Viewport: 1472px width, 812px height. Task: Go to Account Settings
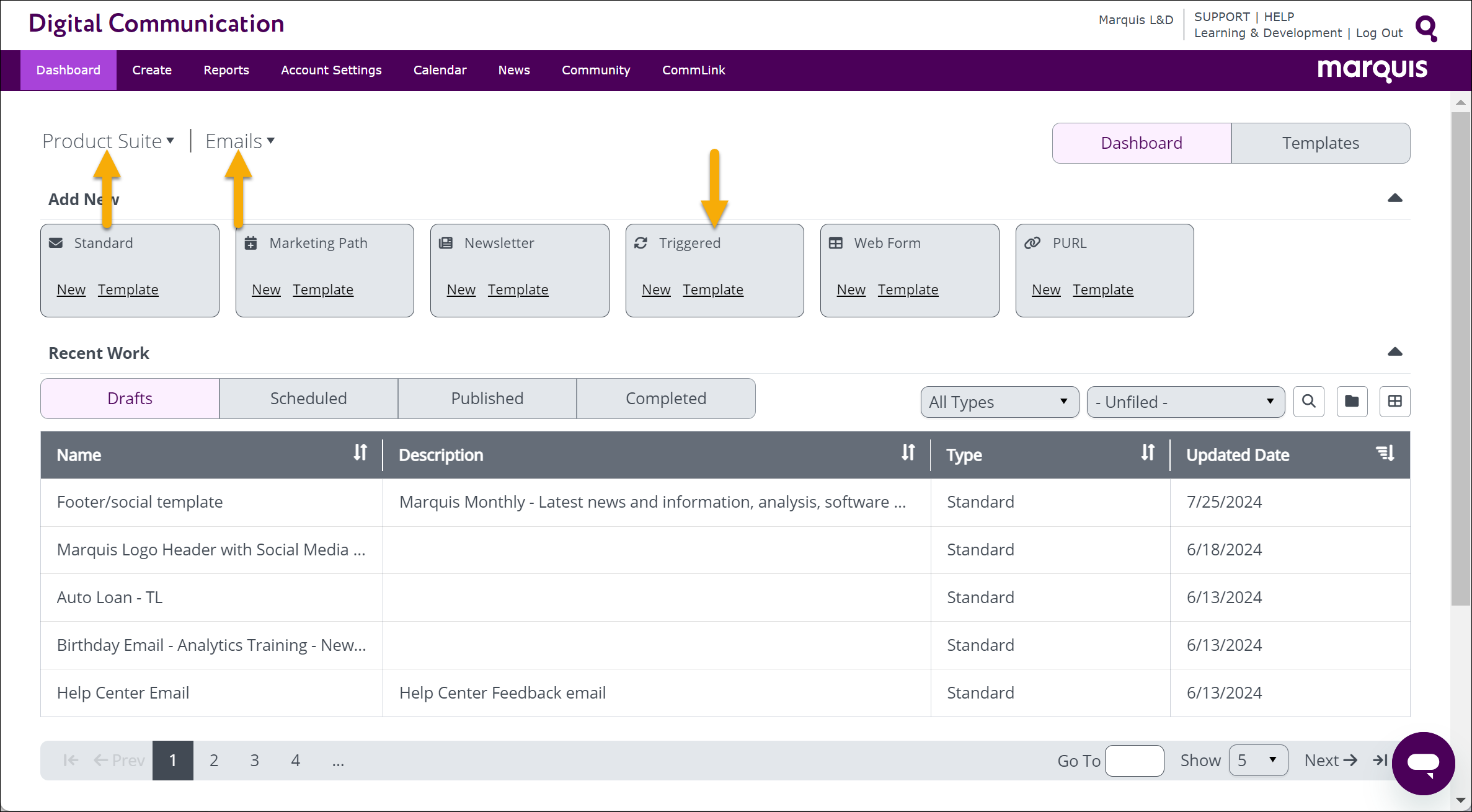[331, 70]
